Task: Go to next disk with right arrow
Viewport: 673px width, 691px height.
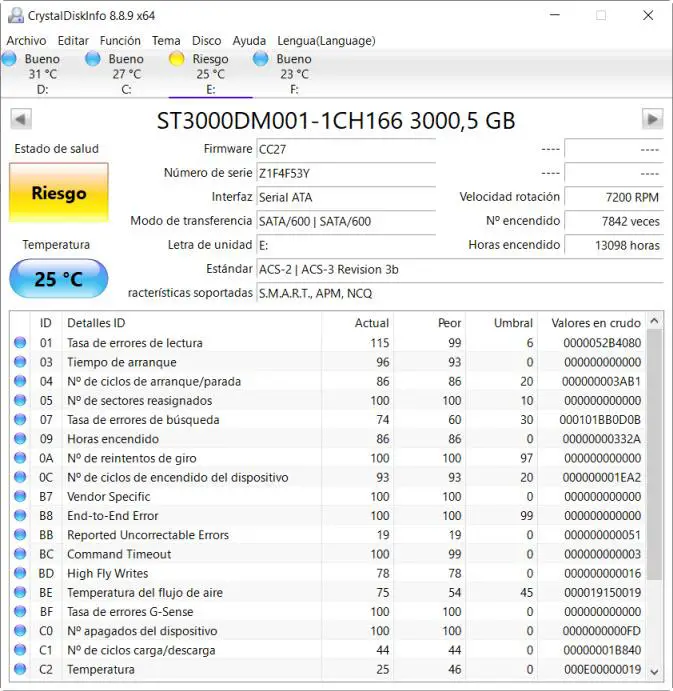Action: (652, 119)
